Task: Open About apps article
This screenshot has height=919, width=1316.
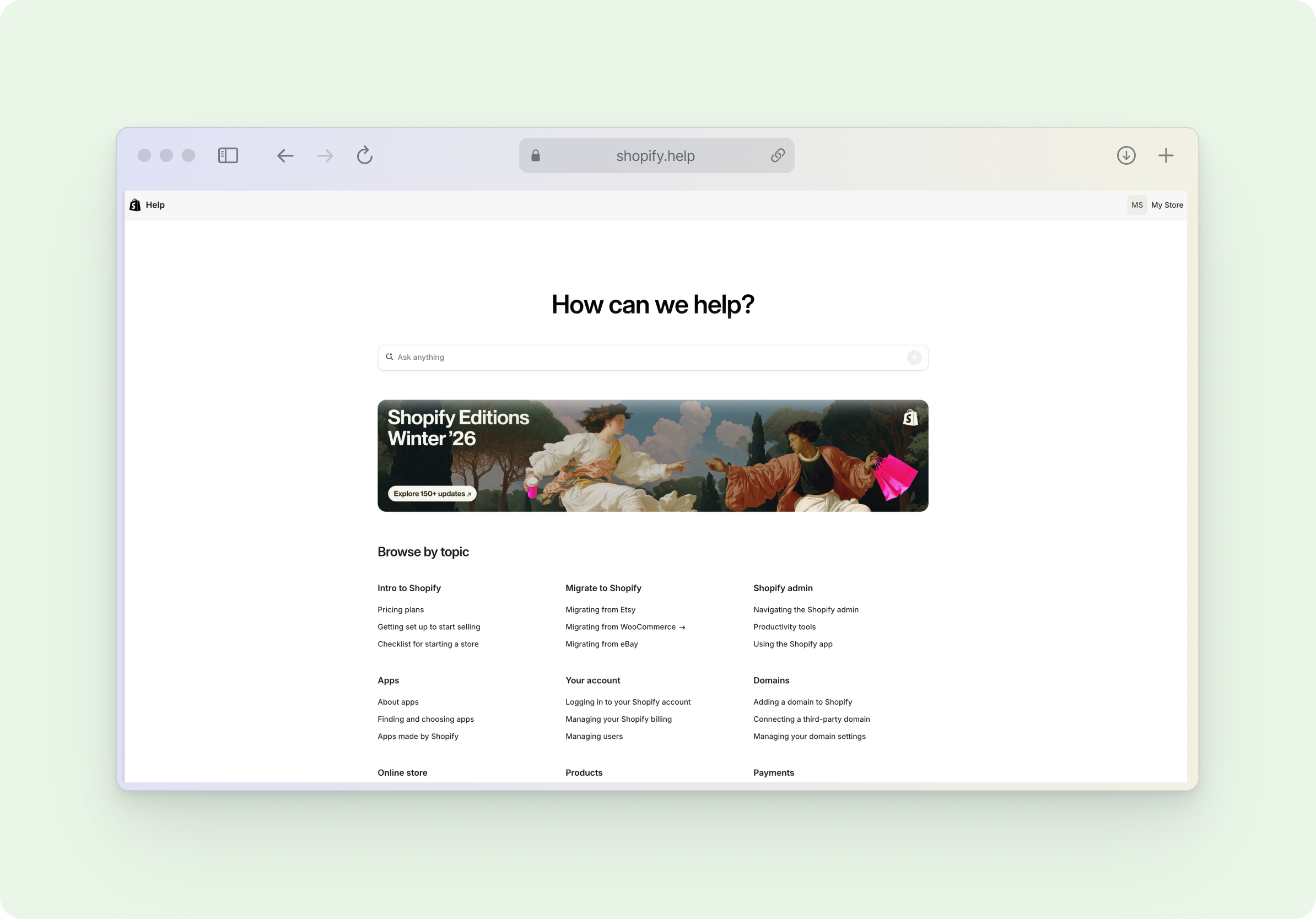Action: pos(398,702)
